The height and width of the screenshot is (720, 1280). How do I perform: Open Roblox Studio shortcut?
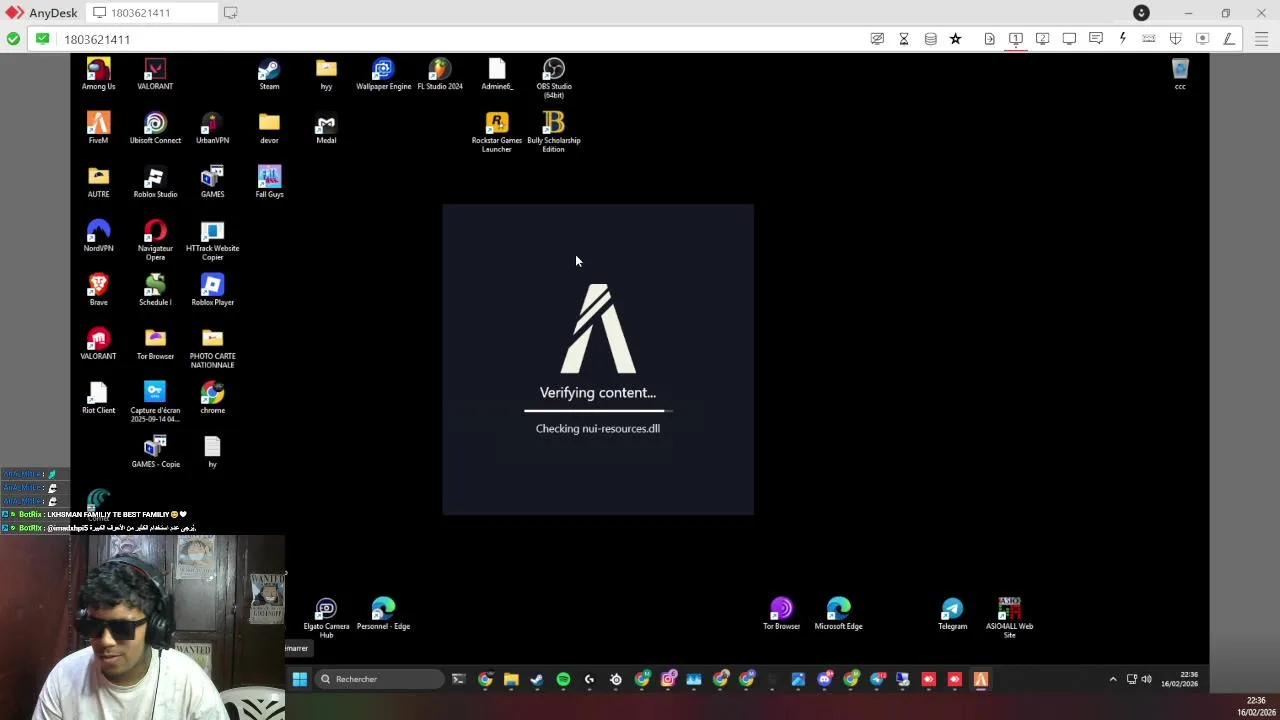point(155,183)
